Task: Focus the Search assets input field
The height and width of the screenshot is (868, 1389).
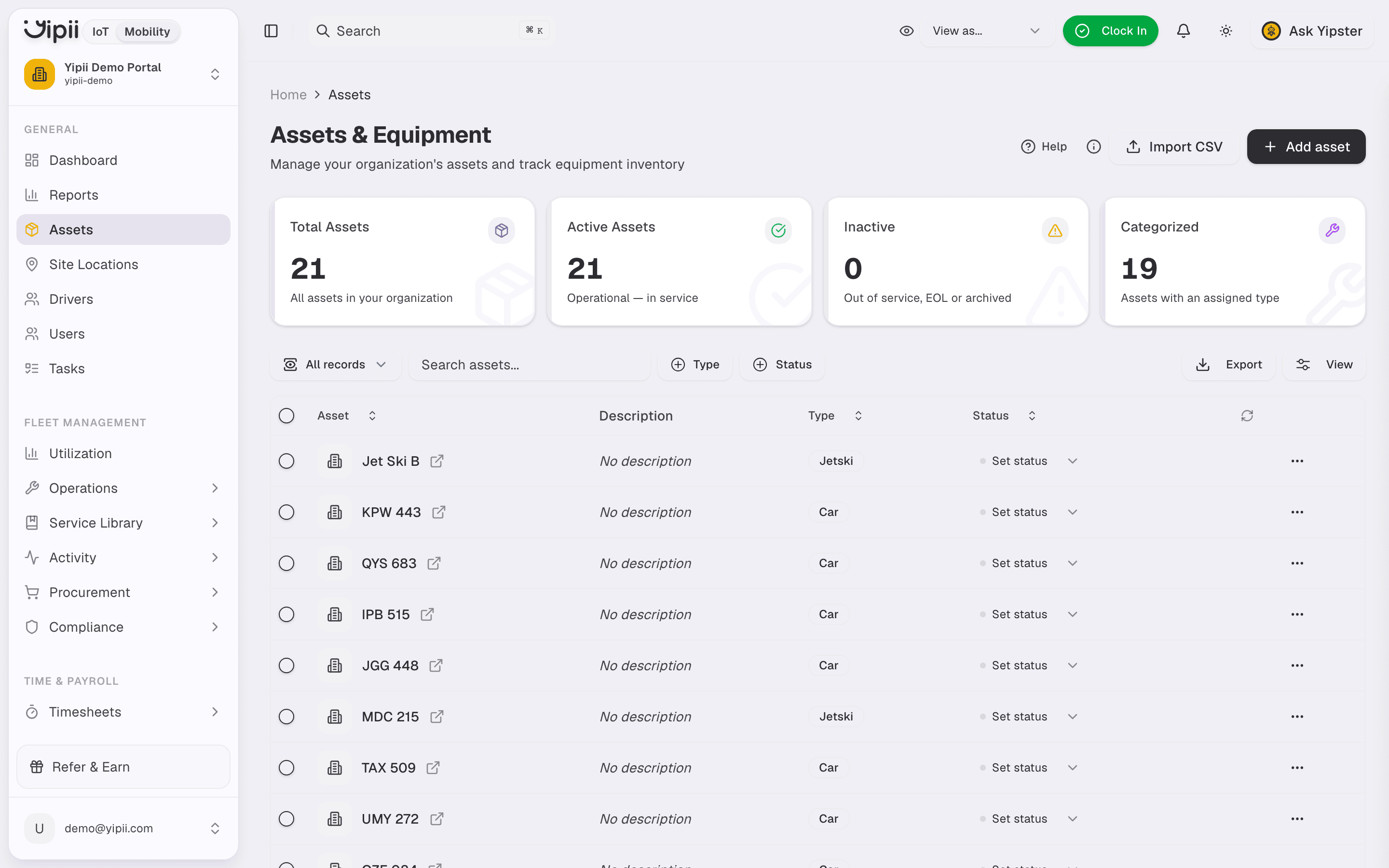Action: 529,365
